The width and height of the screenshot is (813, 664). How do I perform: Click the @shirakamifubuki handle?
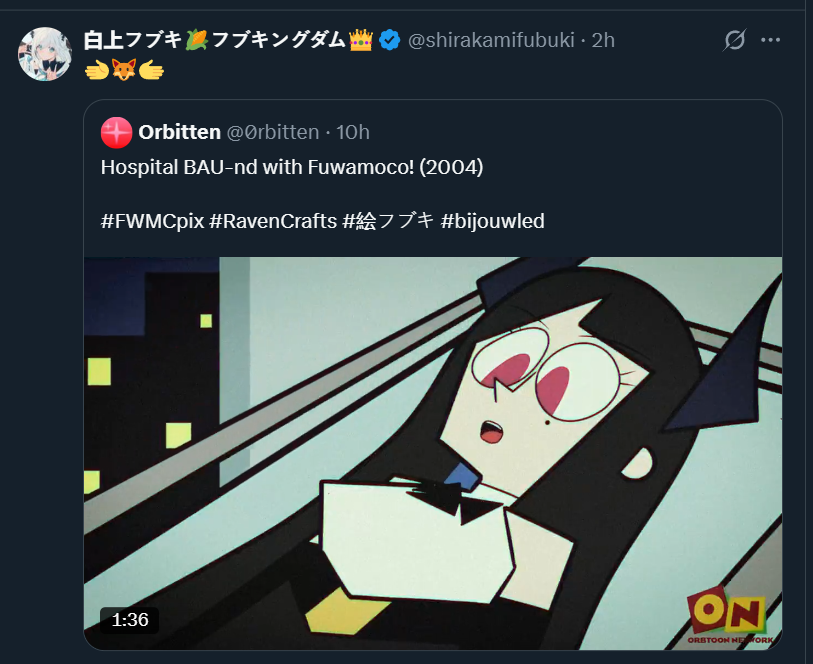tap(491, 40)
